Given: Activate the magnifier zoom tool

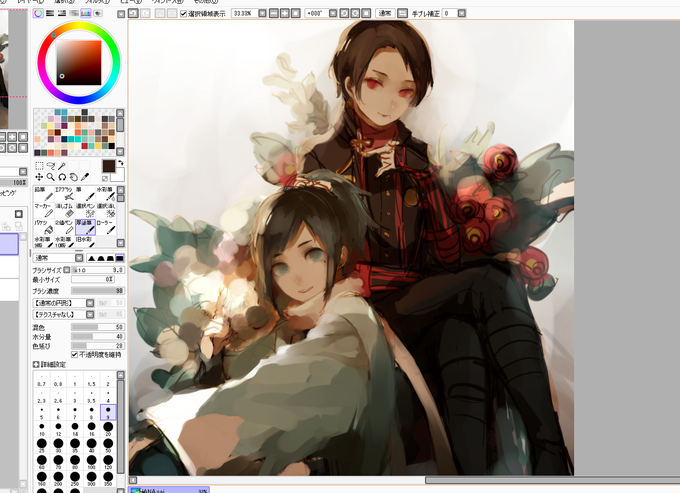Looking at the screenshot, I should [x=51, y=177].
